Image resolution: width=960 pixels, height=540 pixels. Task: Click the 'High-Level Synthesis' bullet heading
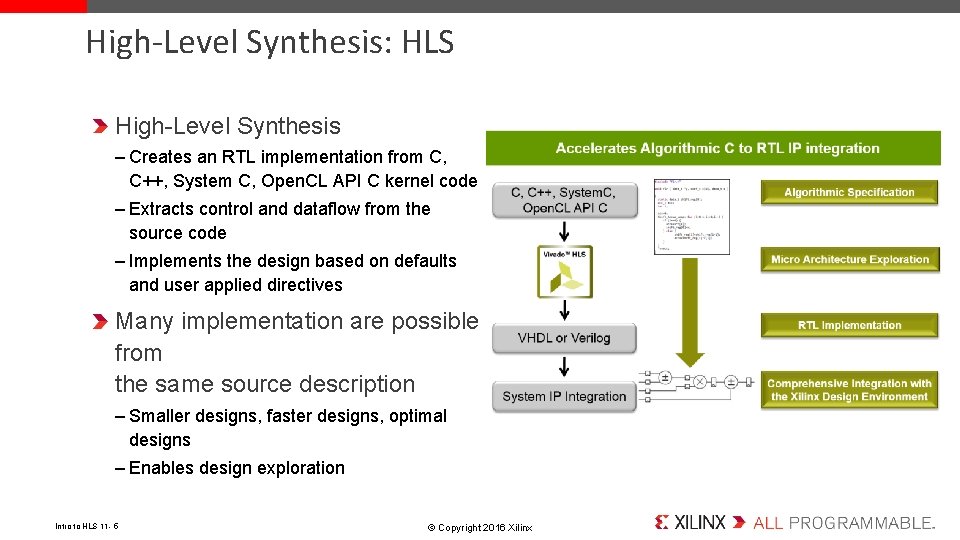coord(228,126)
